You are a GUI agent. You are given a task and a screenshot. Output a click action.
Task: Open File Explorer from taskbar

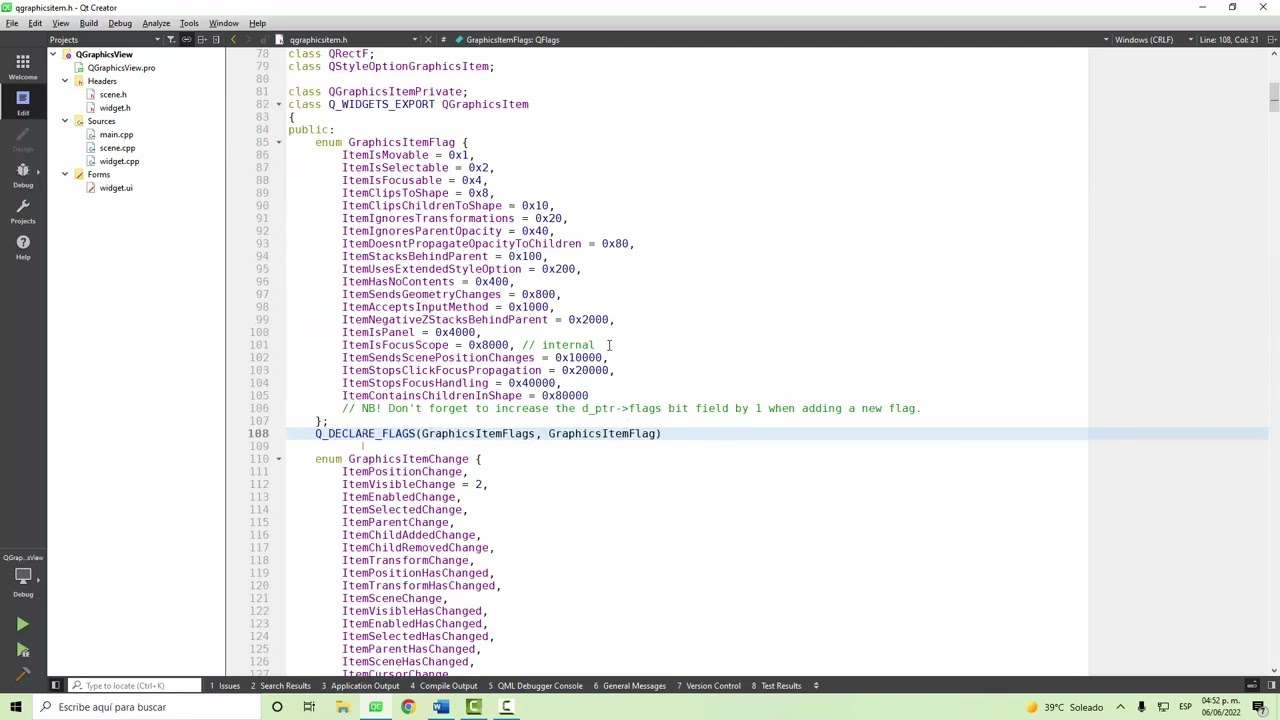[342, 707]
